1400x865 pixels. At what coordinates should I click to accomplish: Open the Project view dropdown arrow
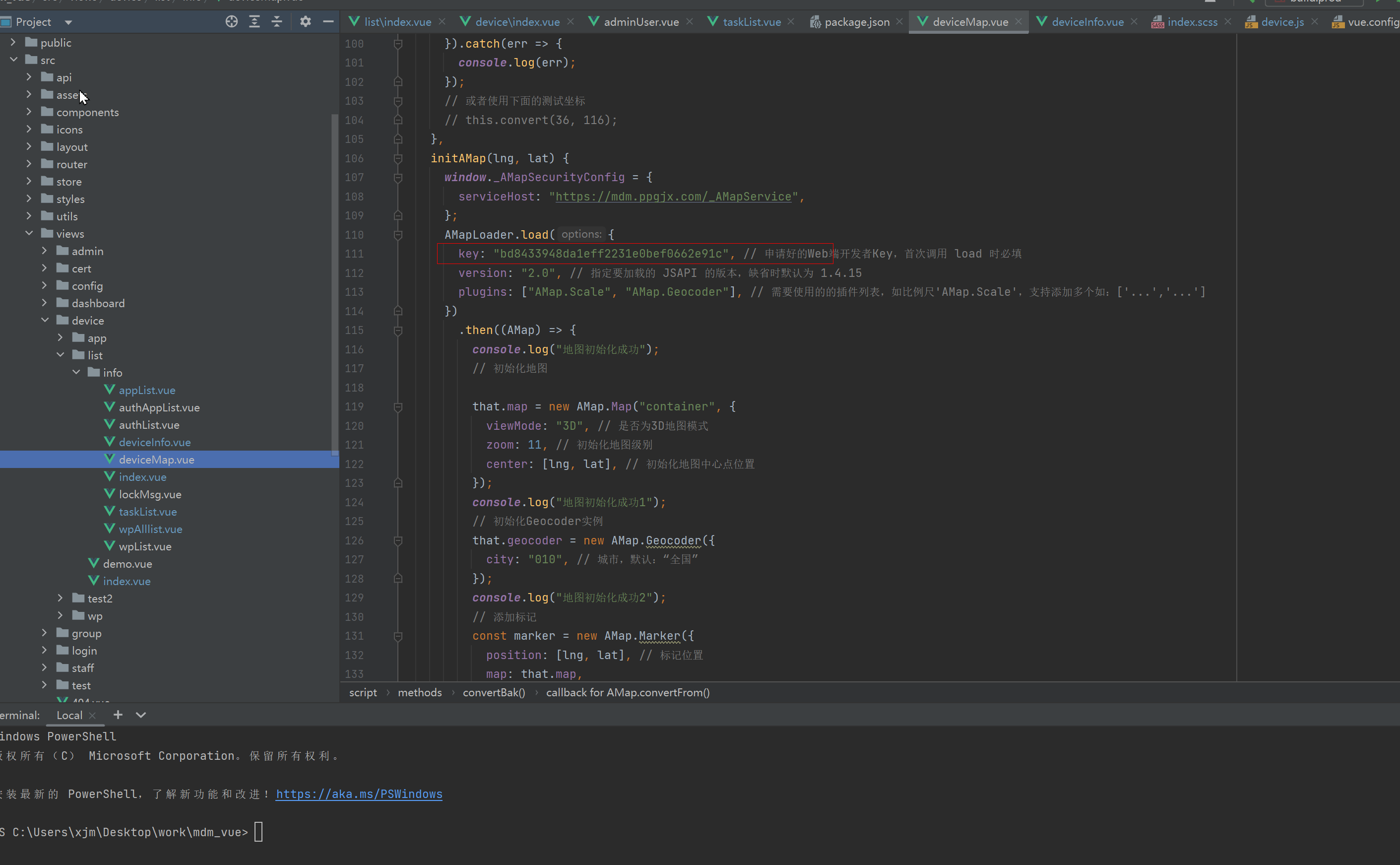68,22
